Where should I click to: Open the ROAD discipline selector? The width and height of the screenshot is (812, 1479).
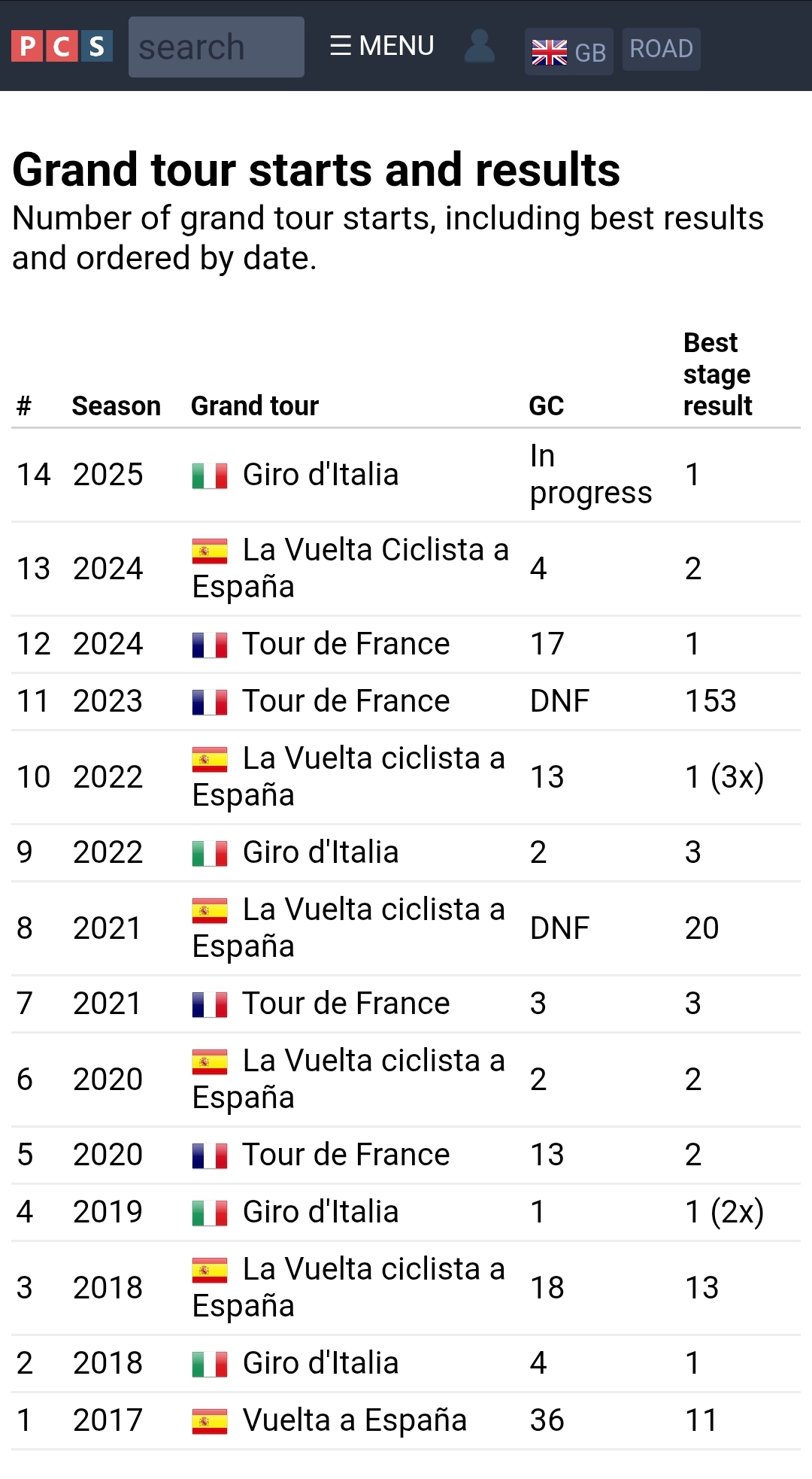coord(662,49)
